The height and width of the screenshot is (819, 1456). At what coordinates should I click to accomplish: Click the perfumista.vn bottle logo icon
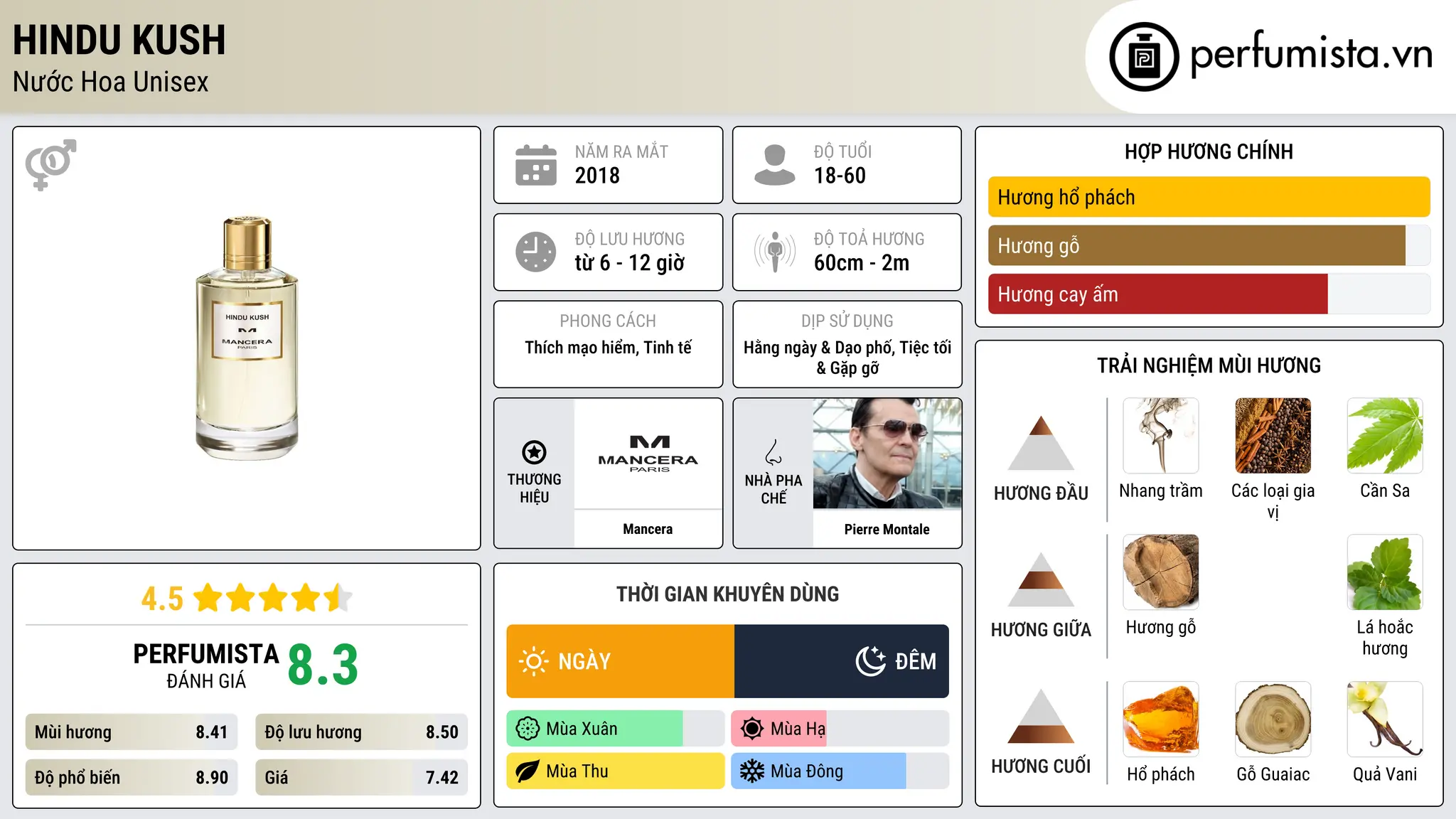1144,57
